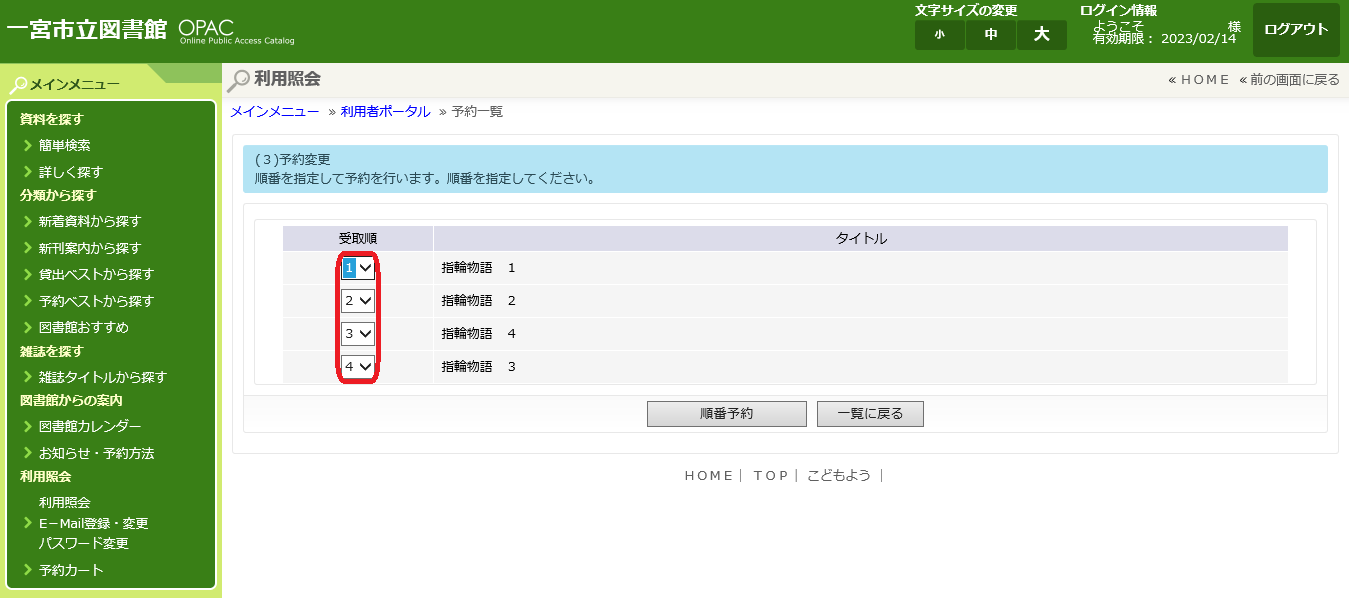The image size is (1349, 598).
Task: Click the footer こどもよう link
Action: [839, 476]
